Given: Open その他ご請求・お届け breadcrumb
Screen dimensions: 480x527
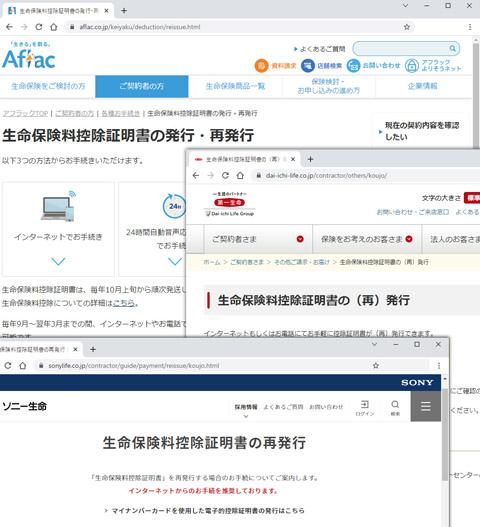Looking at the screenshot, I should point(302,262).
